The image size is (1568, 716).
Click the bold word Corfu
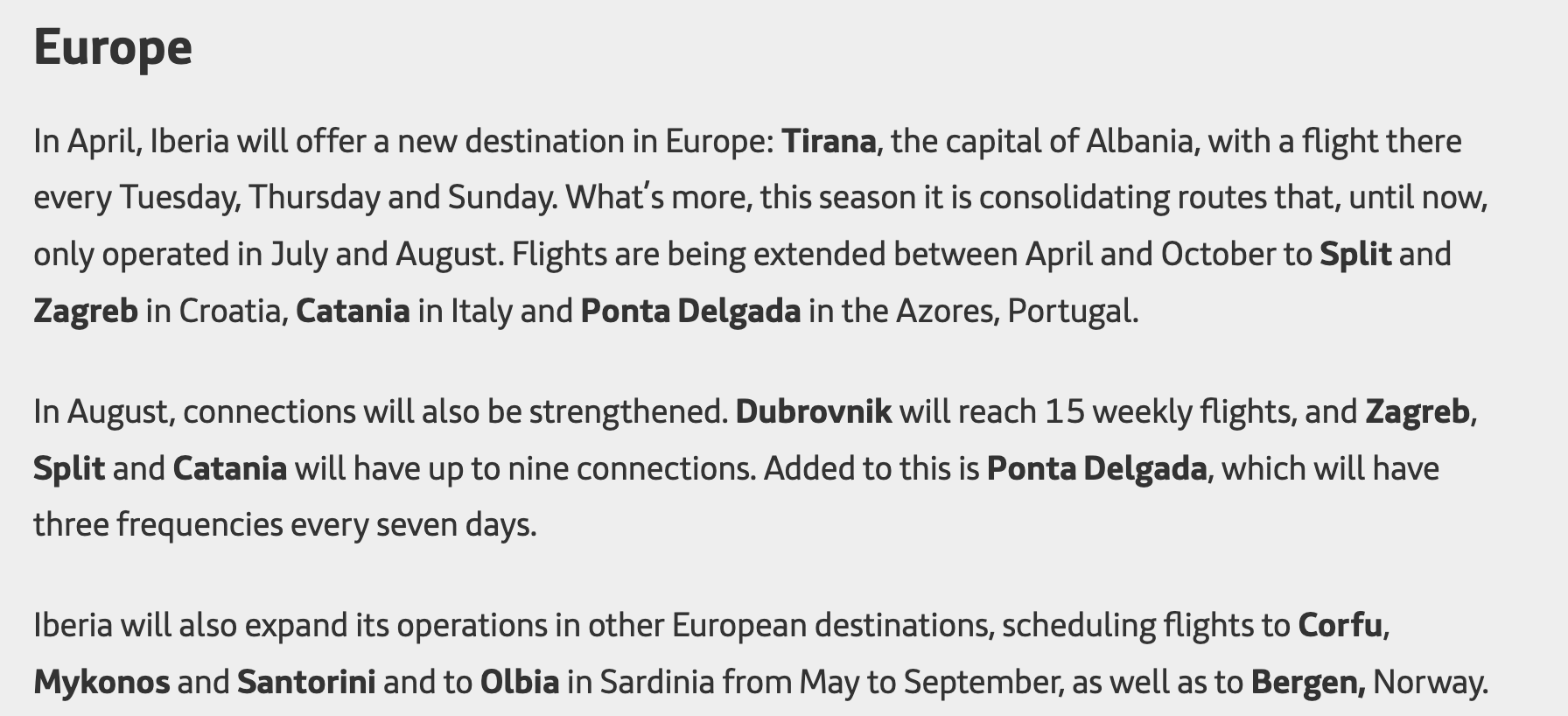[x=1340, y=625]
